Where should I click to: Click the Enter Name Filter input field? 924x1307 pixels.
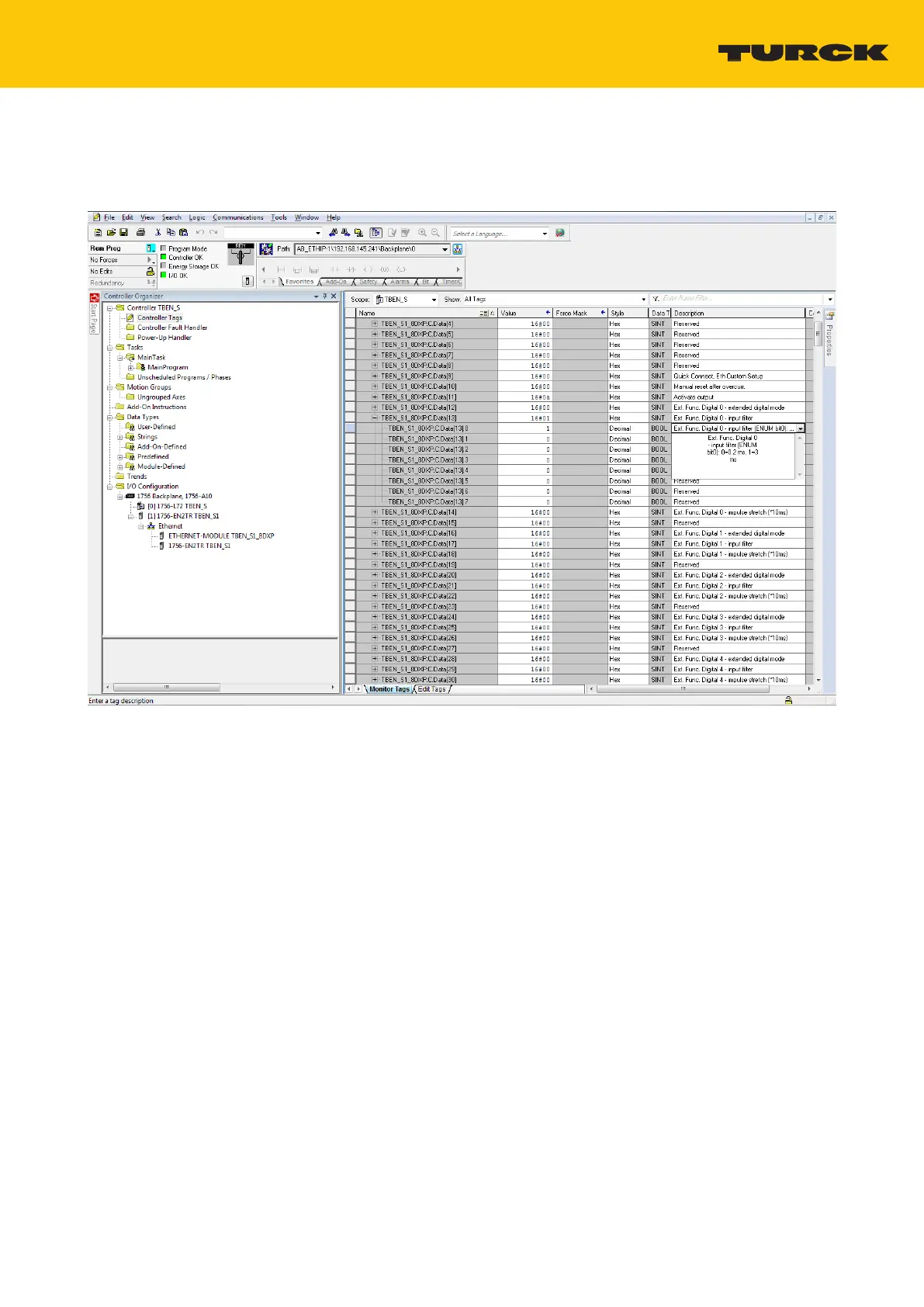743,299
